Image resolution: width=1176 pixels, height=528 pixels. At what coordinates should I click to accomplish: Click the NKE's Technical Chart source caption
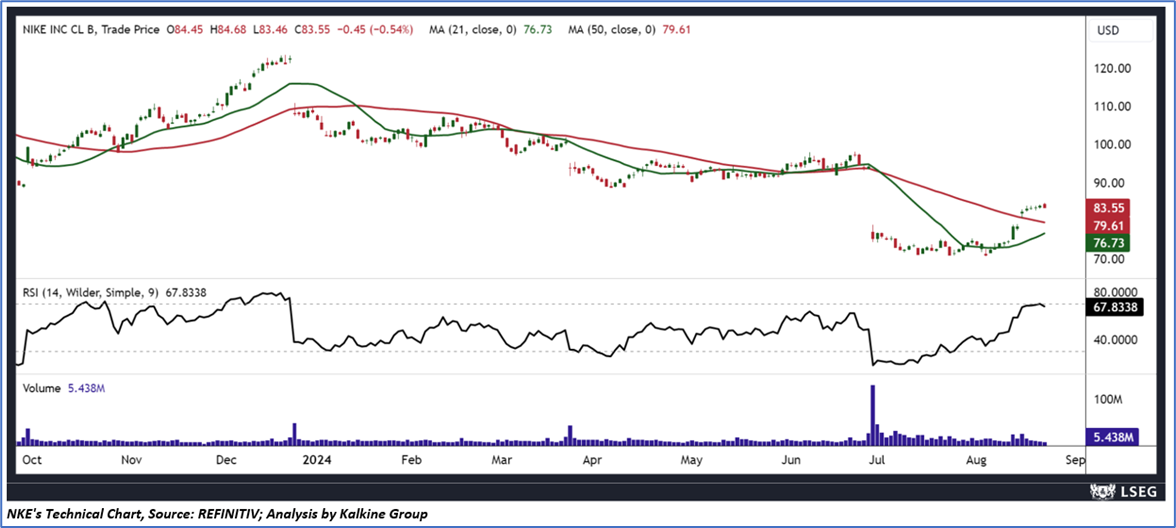click(x=218, y=514)
